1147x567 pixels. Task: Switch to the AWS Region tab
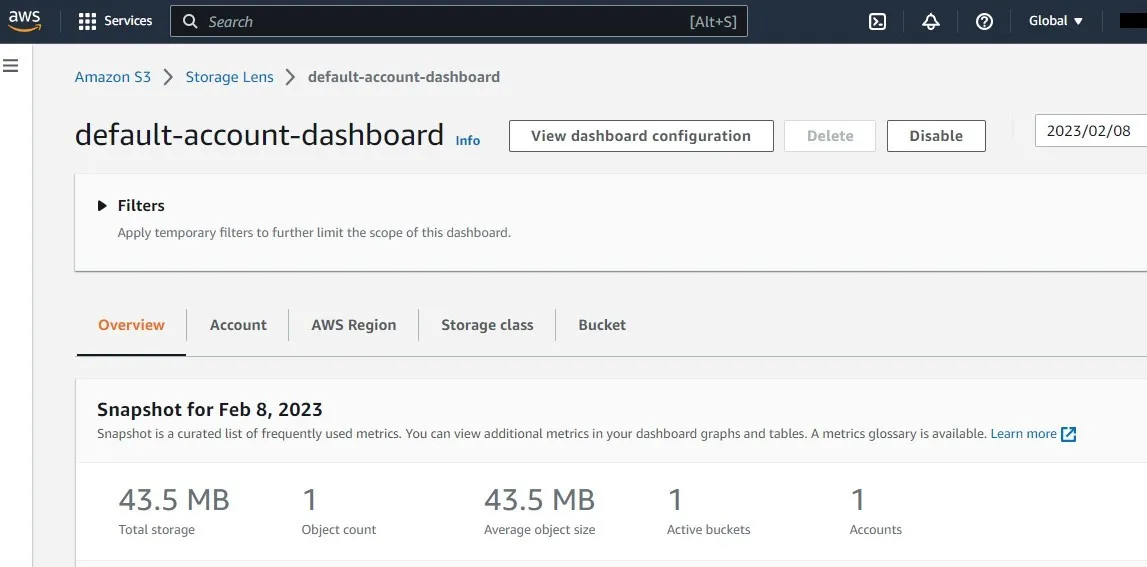[353, 325]
